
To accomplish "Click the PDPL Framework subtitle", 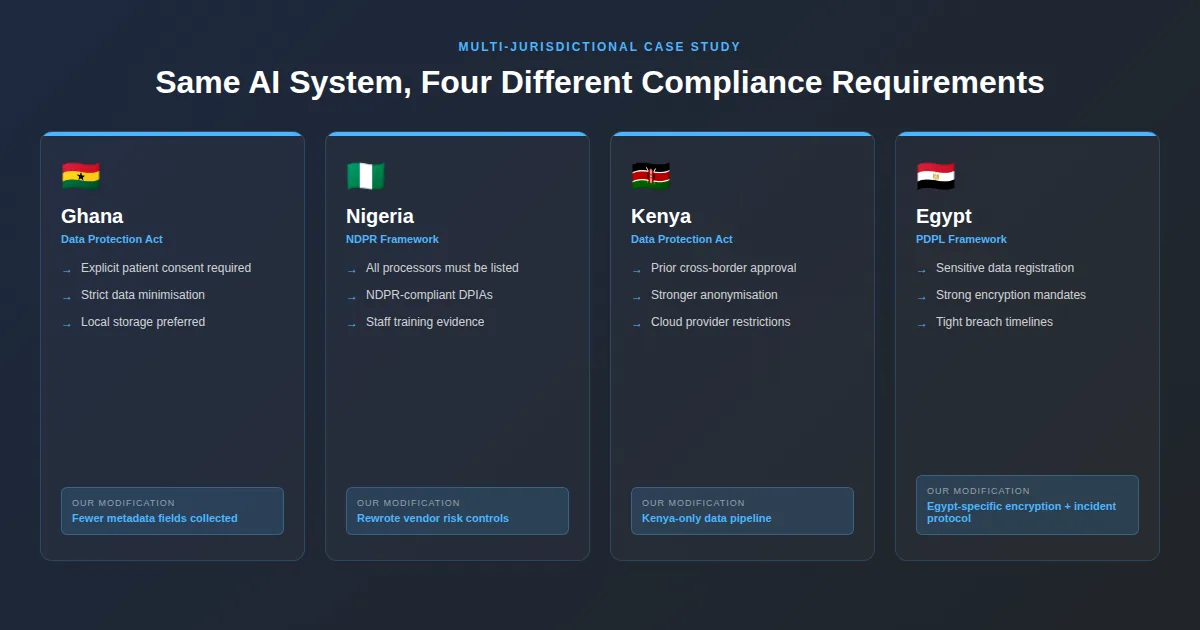I will pyautogui.click(x=961, y=239).
